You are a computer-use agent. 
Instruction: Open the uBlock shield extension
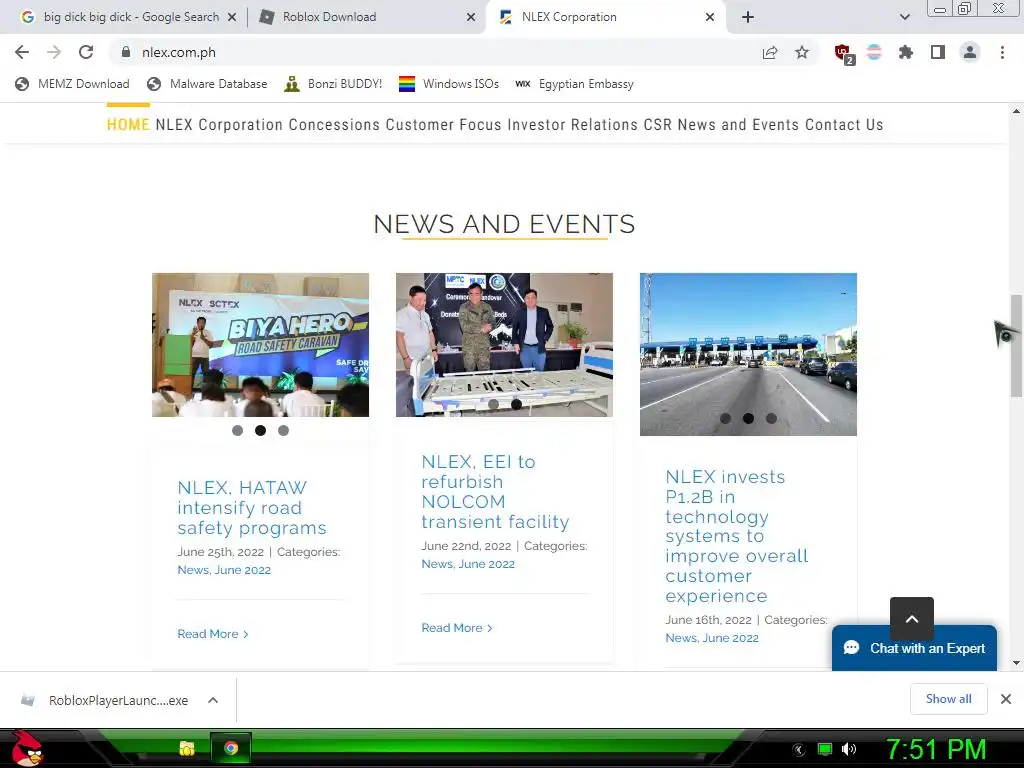[843, 53]
